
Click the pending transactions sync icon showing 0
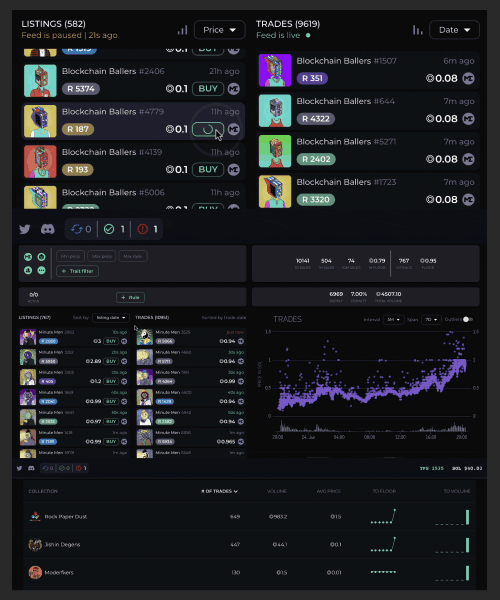click(x=77, y=229)
